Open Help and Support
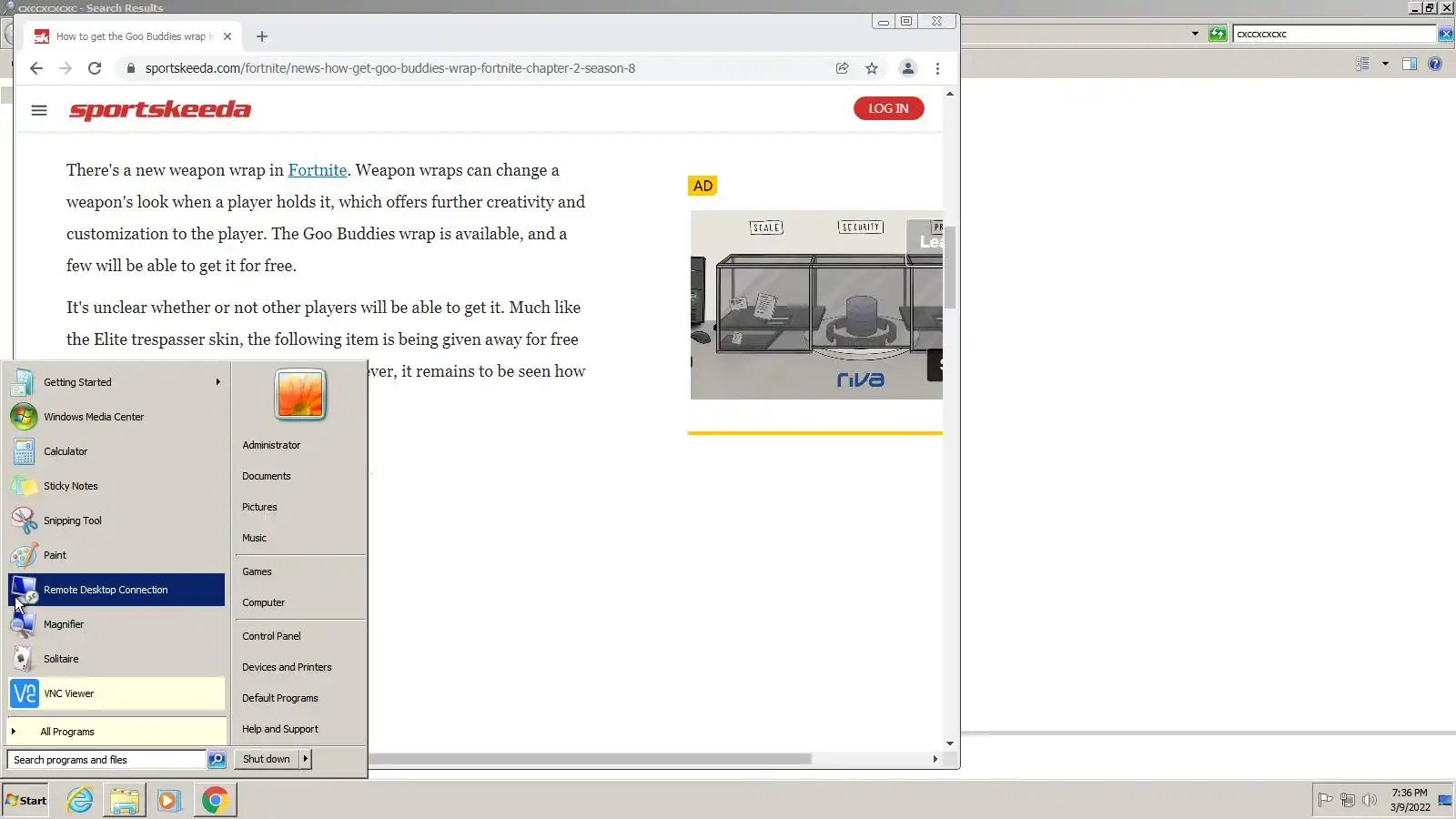1456x819 pixels. click(280, 729)
